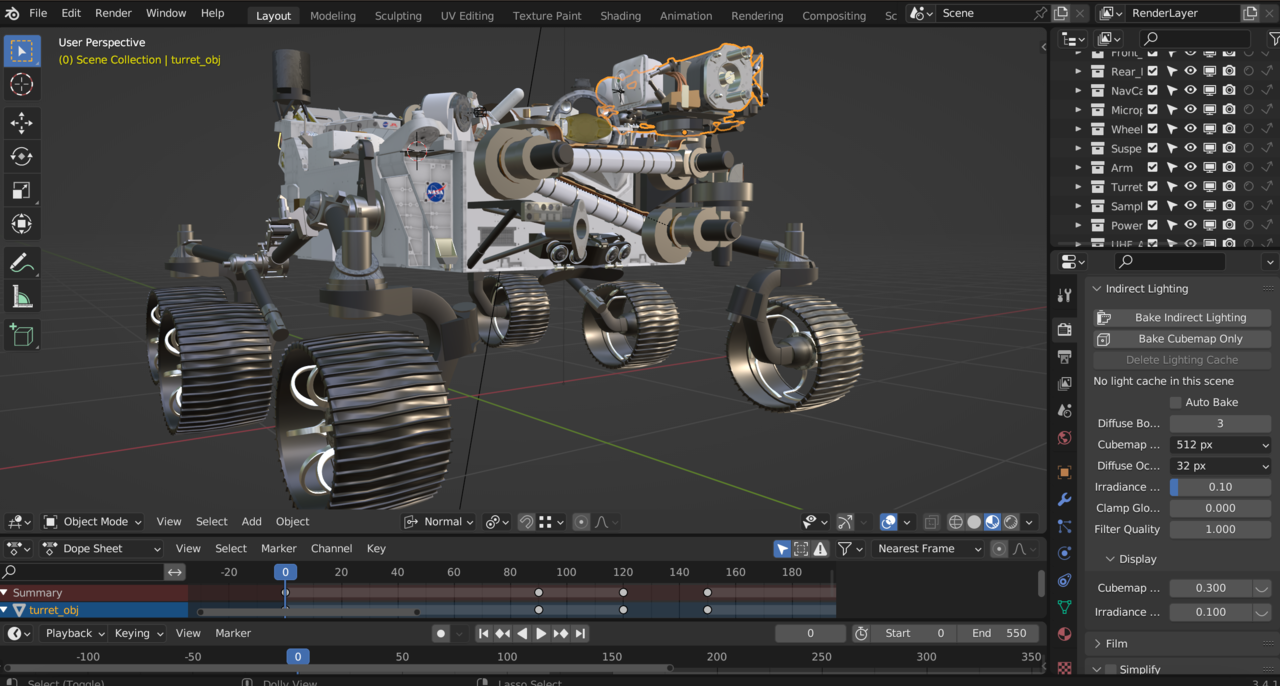Open the Physics properties tab
This screenshot has height=686, width=1280.
tap(1064, 553)
